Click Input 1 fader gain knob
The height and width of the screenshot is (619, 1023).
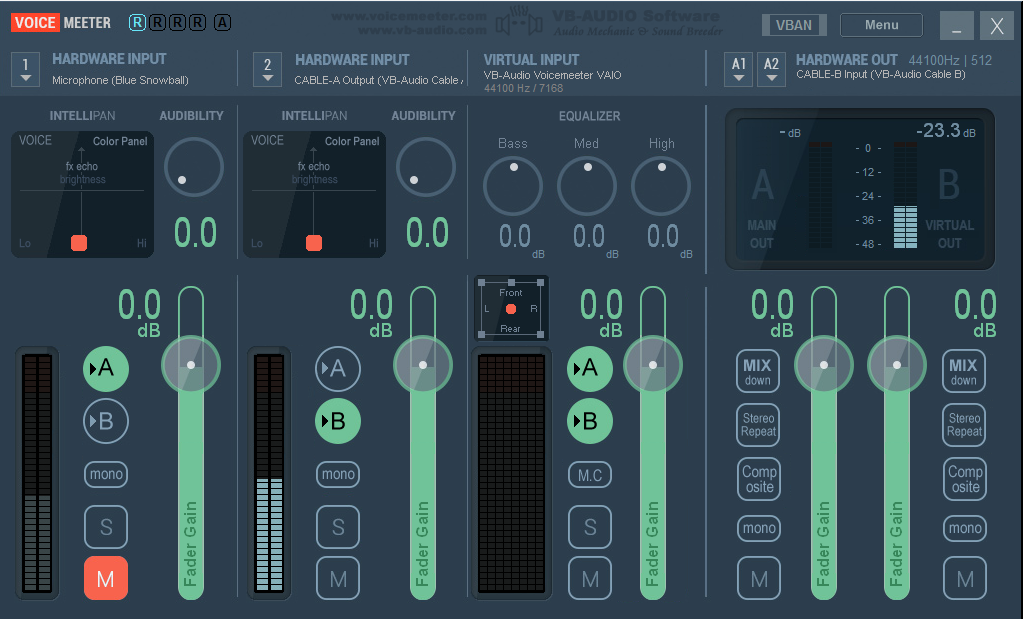click(191, 365)
